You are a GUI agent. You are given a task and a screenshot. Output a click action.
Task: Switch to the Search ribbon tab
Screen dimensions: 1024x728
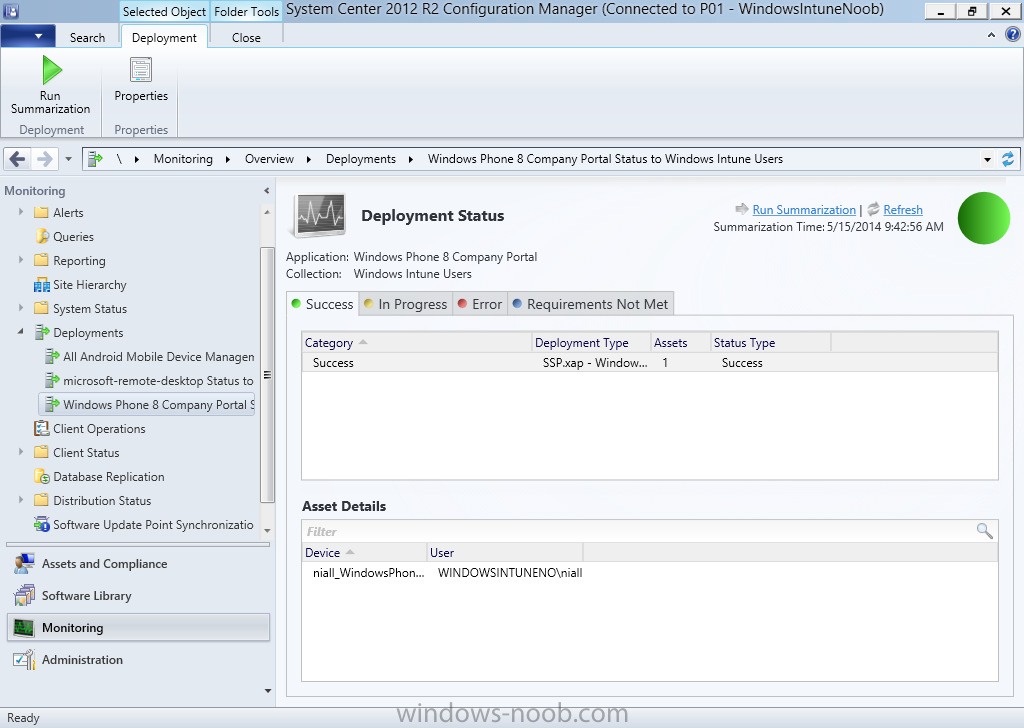click(88, 37)
